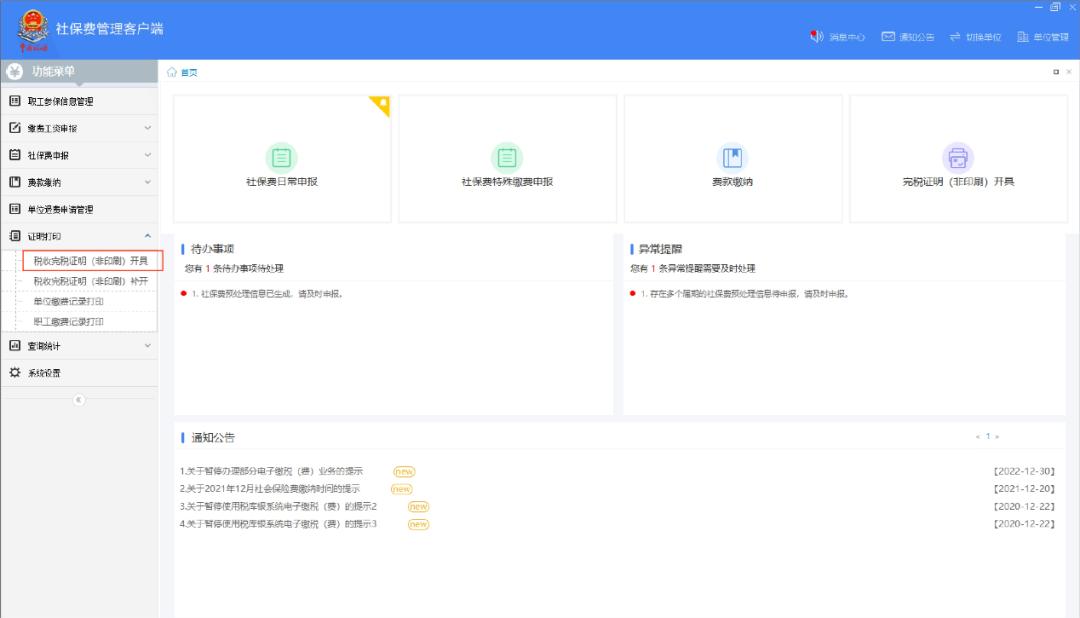Click the 首页 home tab

pyautogui.click(x=182, y=72)
